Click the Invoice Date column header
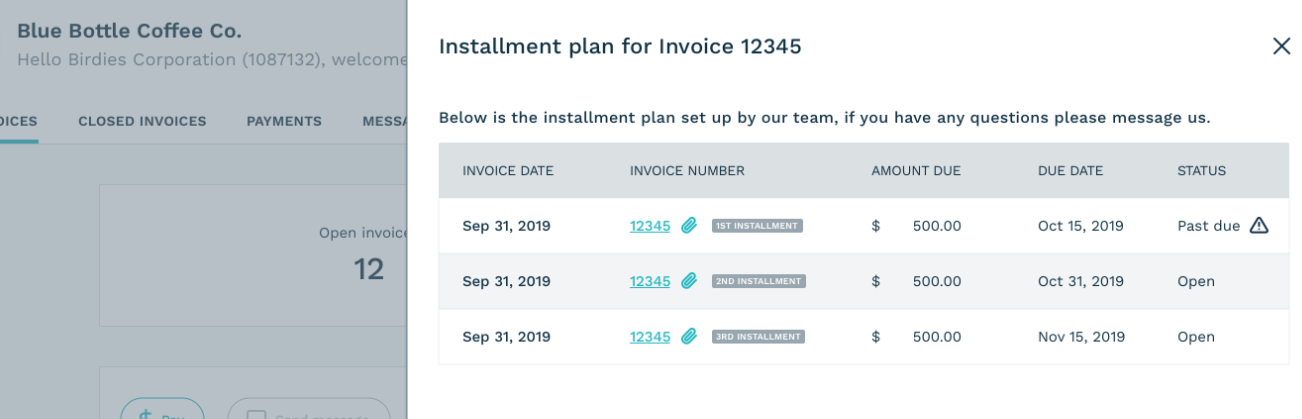The height and width of the screenshot is (419, 1302). (507, 171)
